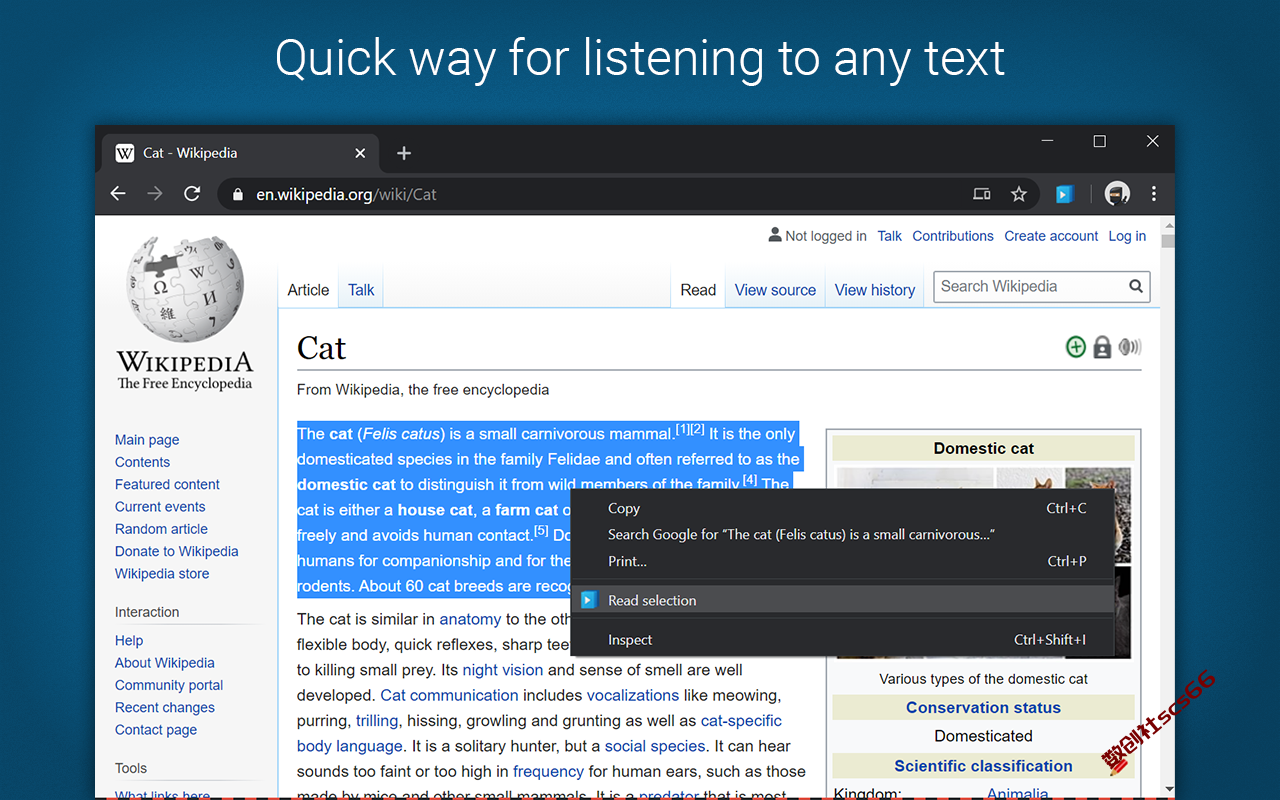Click the Wikipedia favicon on the tab
Image resolution: width=1280 pixels, height=800 pixels.
[125, 153]
